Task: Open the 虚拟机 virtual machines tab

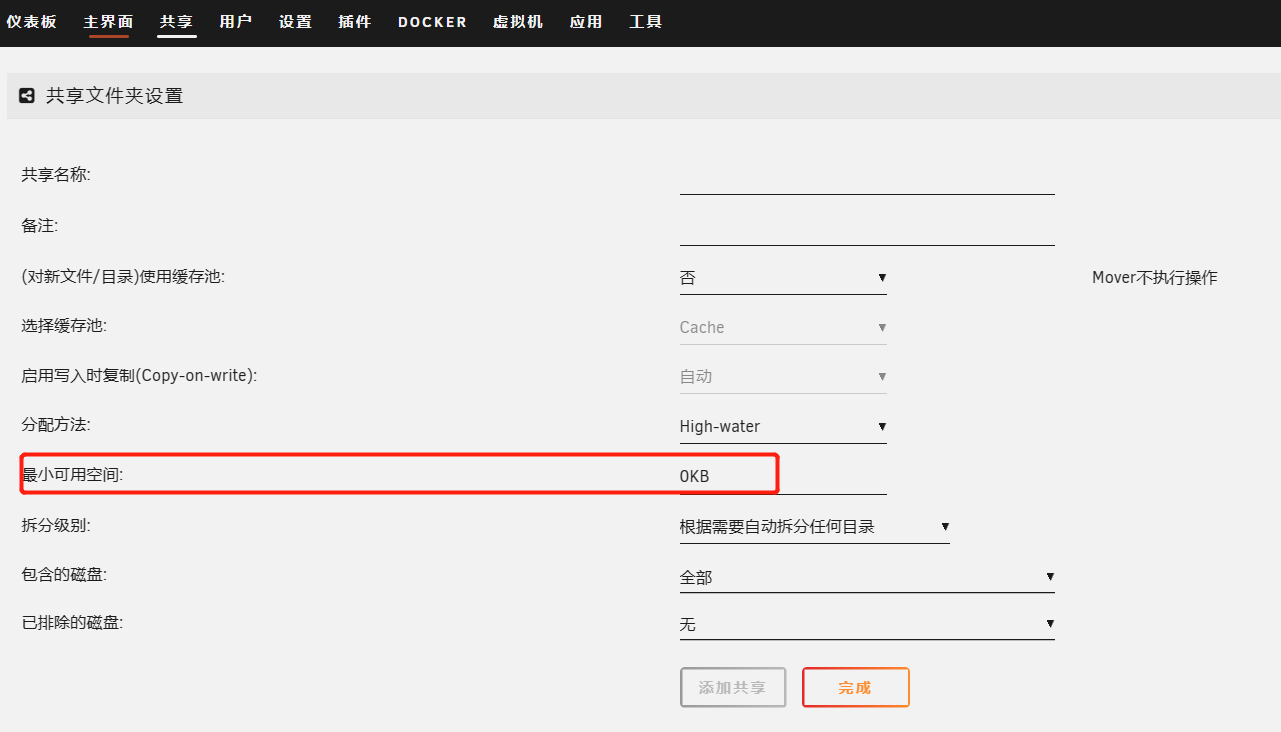Action: click(x=518, y=21)
